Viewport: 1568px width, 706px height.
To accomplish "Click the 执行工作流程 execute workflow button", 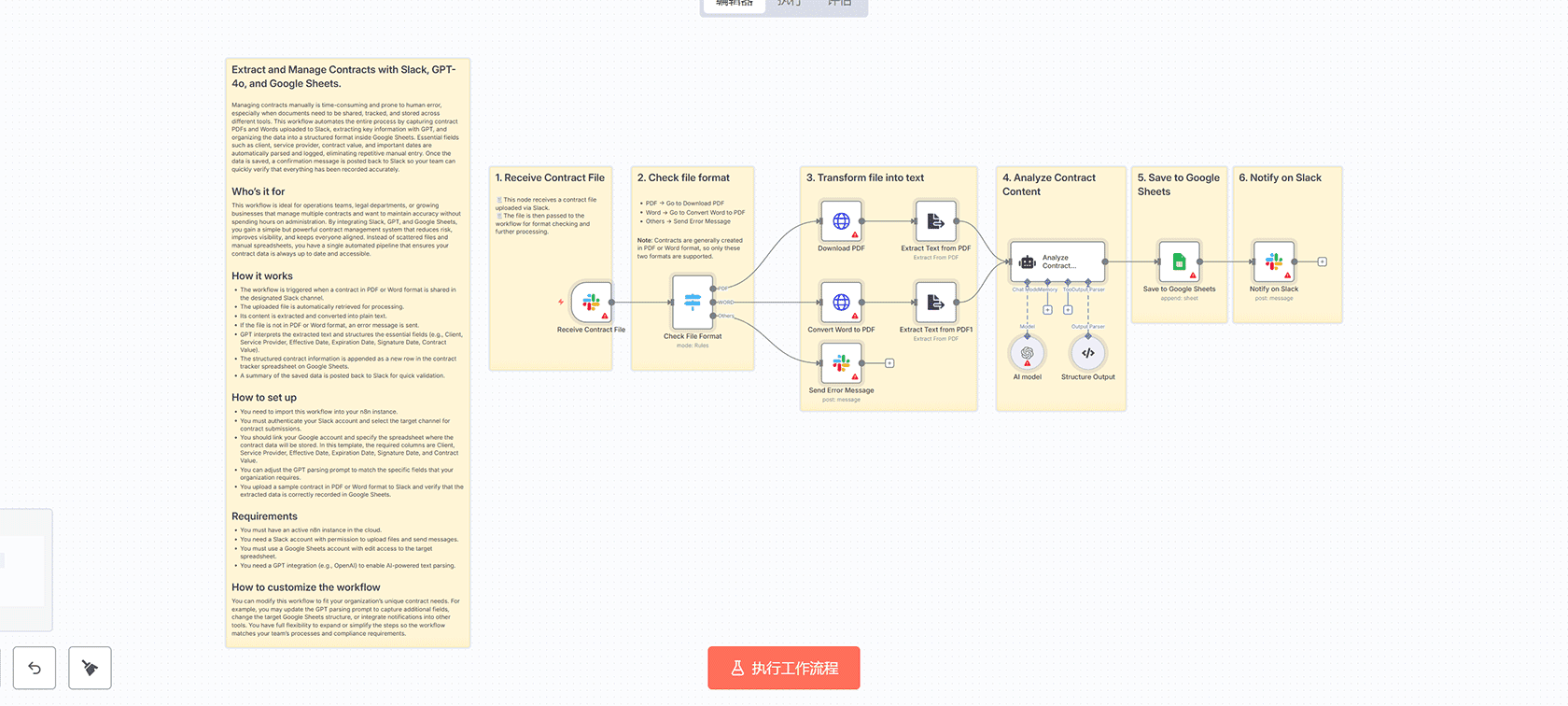I will [x=783, y=668].
